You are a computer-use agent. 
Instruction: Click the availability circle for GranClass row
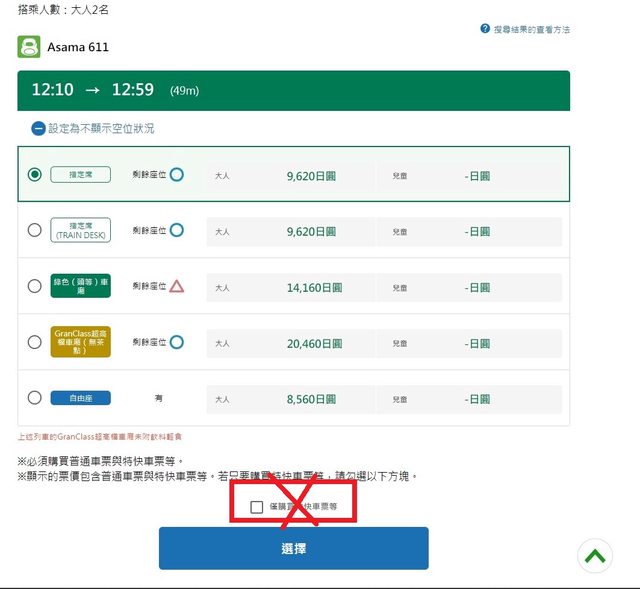[177, 342]
